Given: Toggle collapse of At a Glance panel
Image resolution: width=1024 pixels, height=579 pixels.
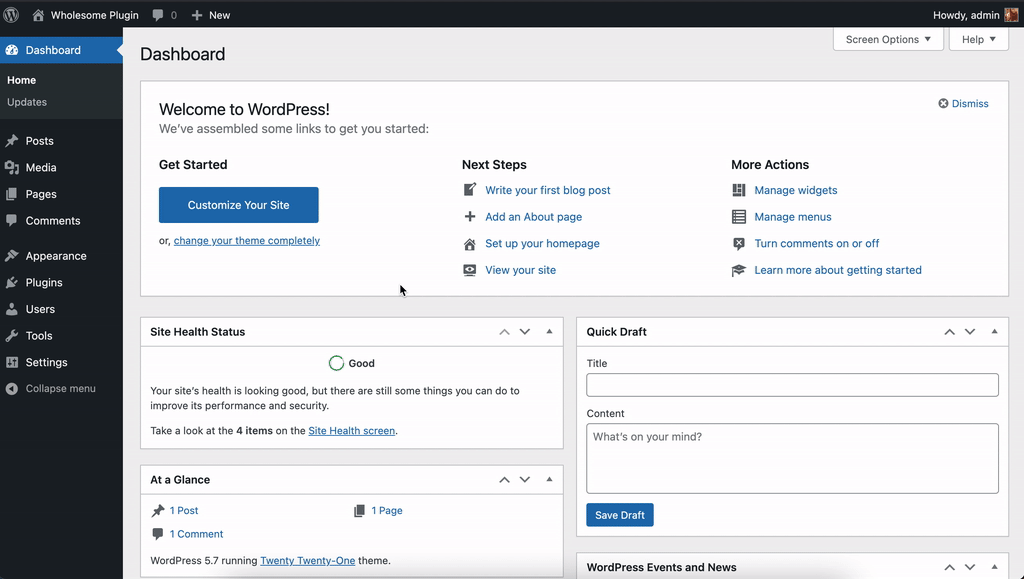Looking at the screenshot, I should 549,480.
